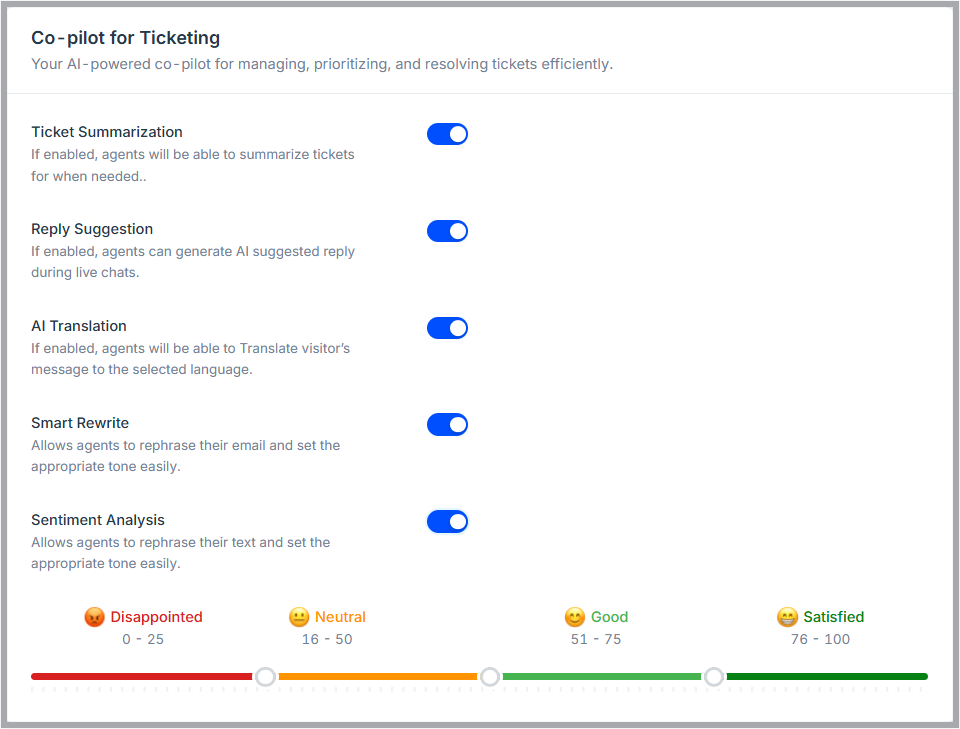Click the red Disappointed label text
The height and width of the screenshot is (729, 960).
(156, 617)
